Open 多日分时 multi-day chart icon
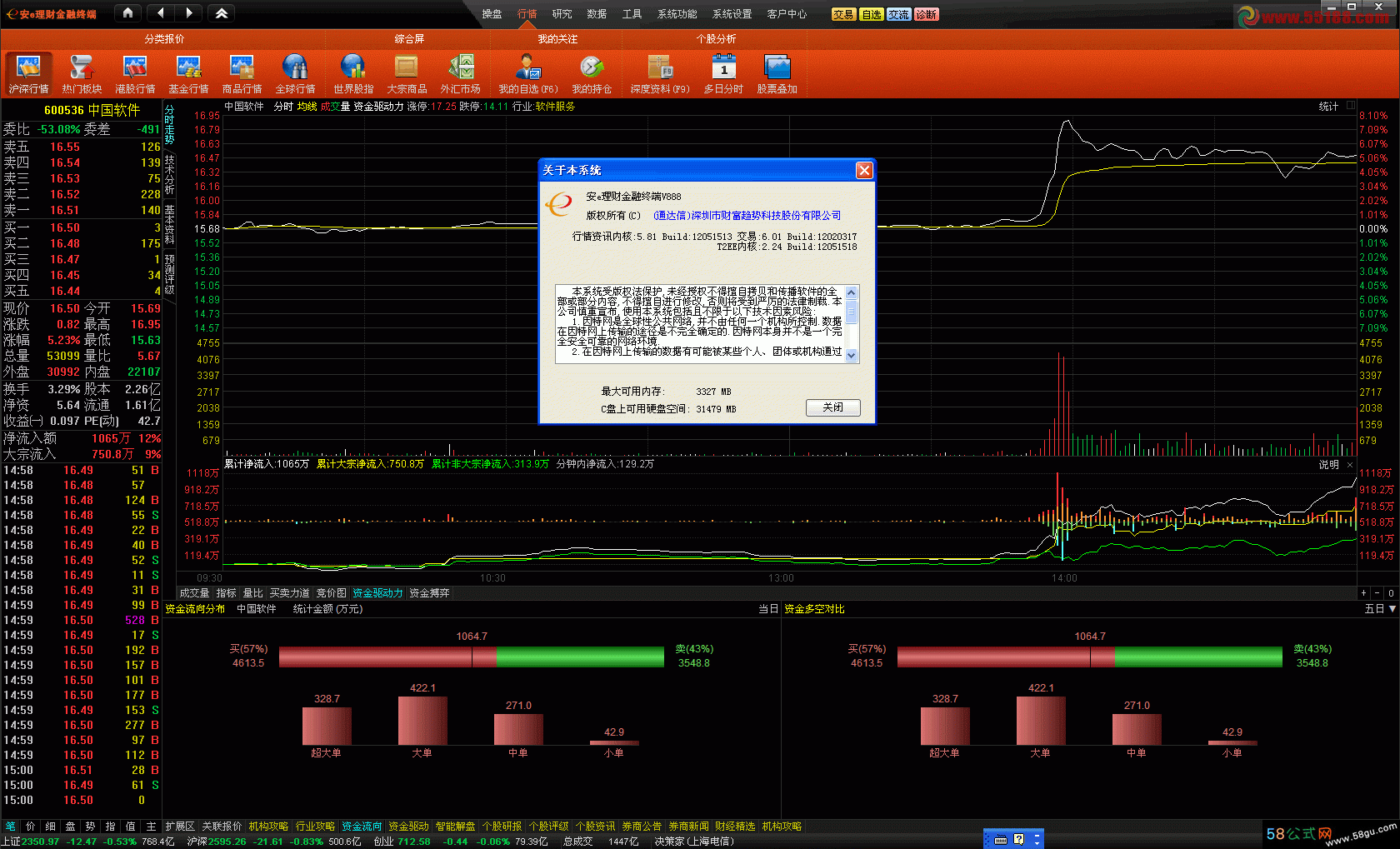Image resolution: width=1400 pixels, height=849 pixels. pyautogui.click(x=723, y=74)
